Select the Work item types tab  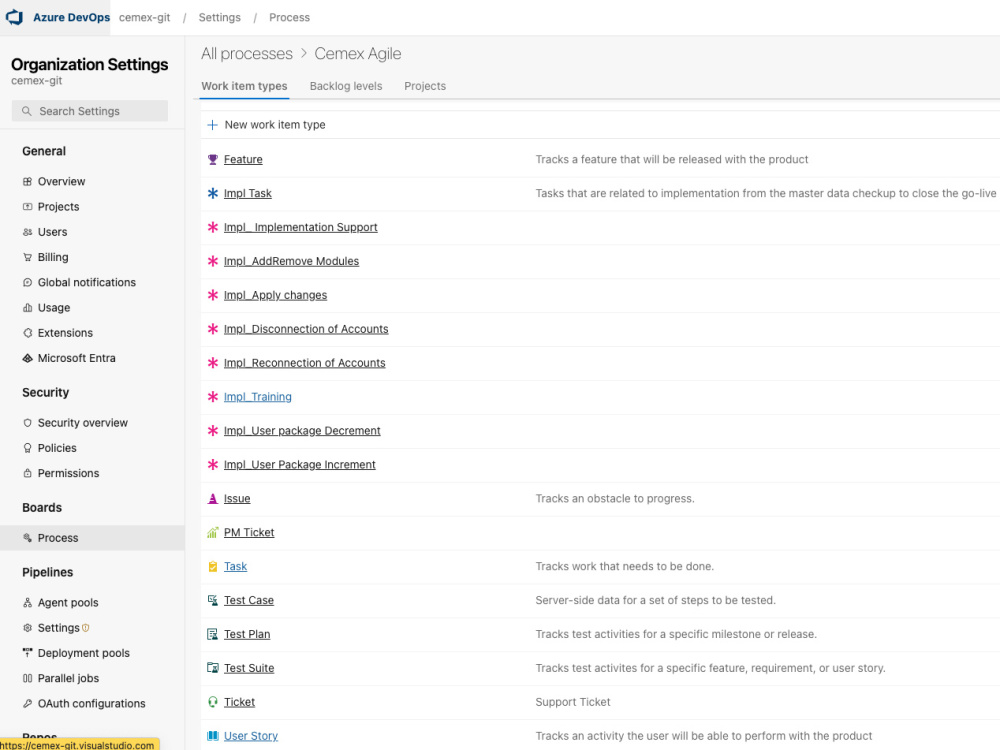point(244,86)
